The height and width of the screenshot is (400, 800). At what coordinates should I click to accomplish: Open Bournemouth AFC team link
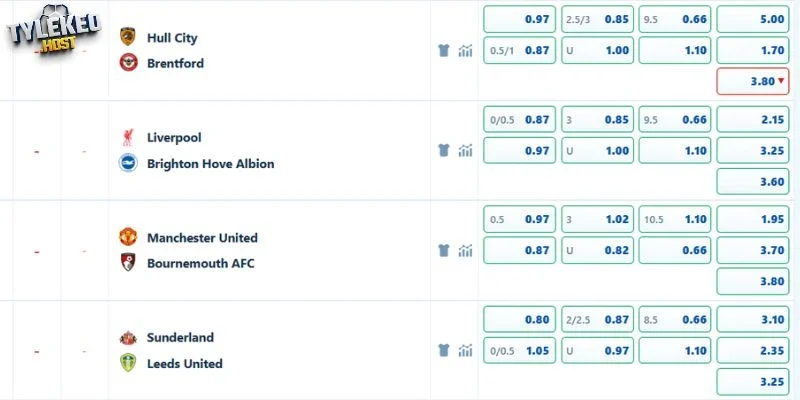click(x=201, y=264)
